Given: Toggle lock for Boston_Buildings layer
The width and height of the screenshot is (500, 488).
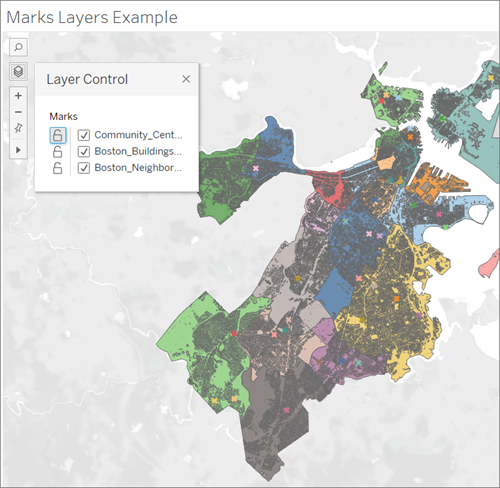Looking at the screenshot, I should [58, 152].
